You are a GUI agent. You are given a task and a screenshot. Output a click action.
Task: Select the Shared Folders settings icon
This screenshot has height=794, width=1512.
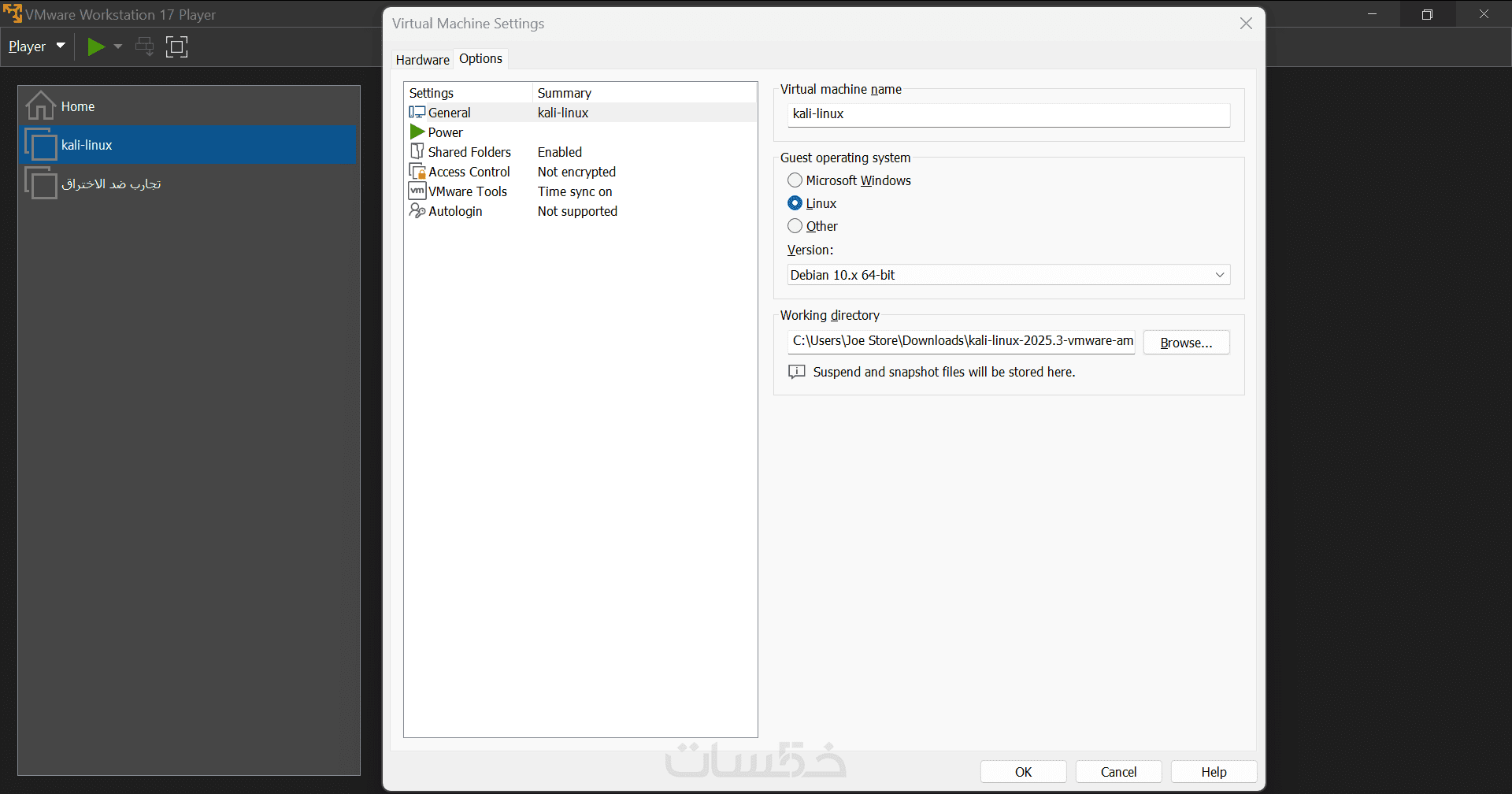417,151
